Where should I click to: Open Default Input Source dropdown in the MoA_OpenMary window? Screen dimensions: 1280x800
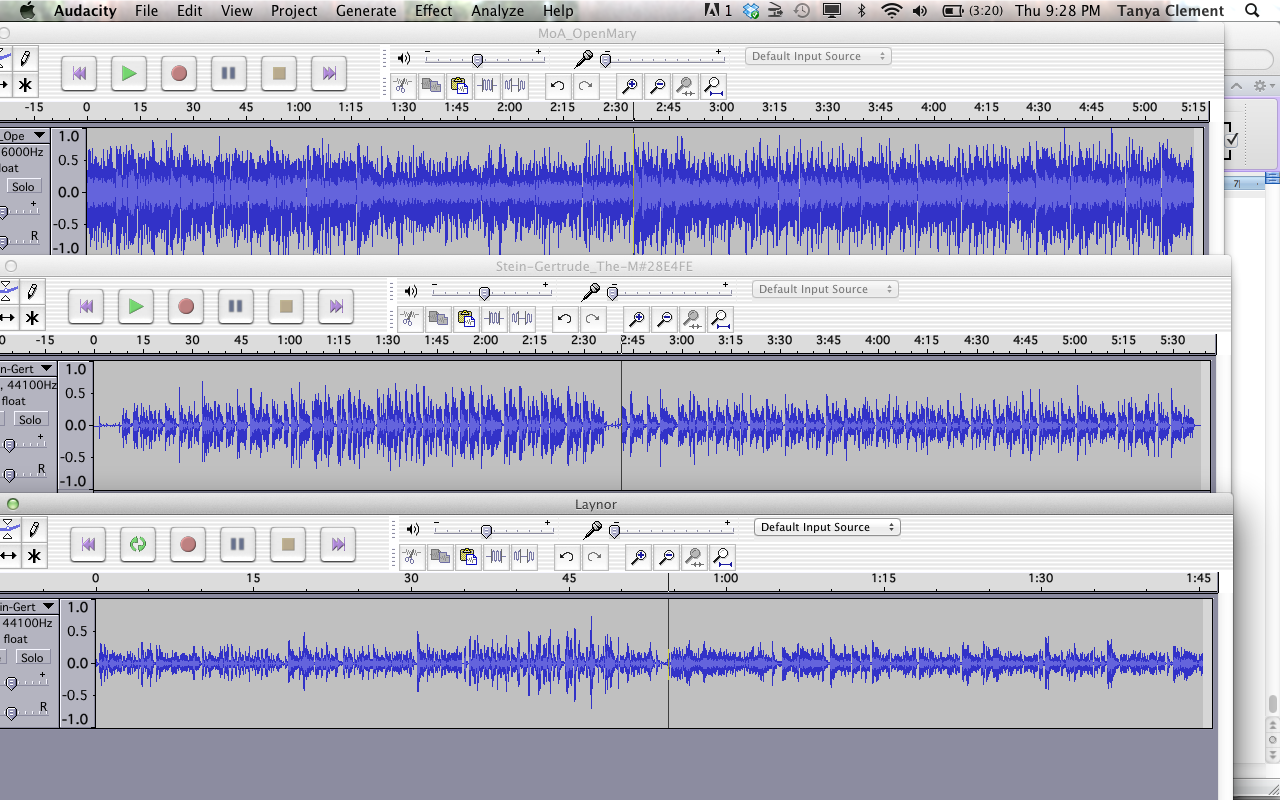(x=817, y=56)
